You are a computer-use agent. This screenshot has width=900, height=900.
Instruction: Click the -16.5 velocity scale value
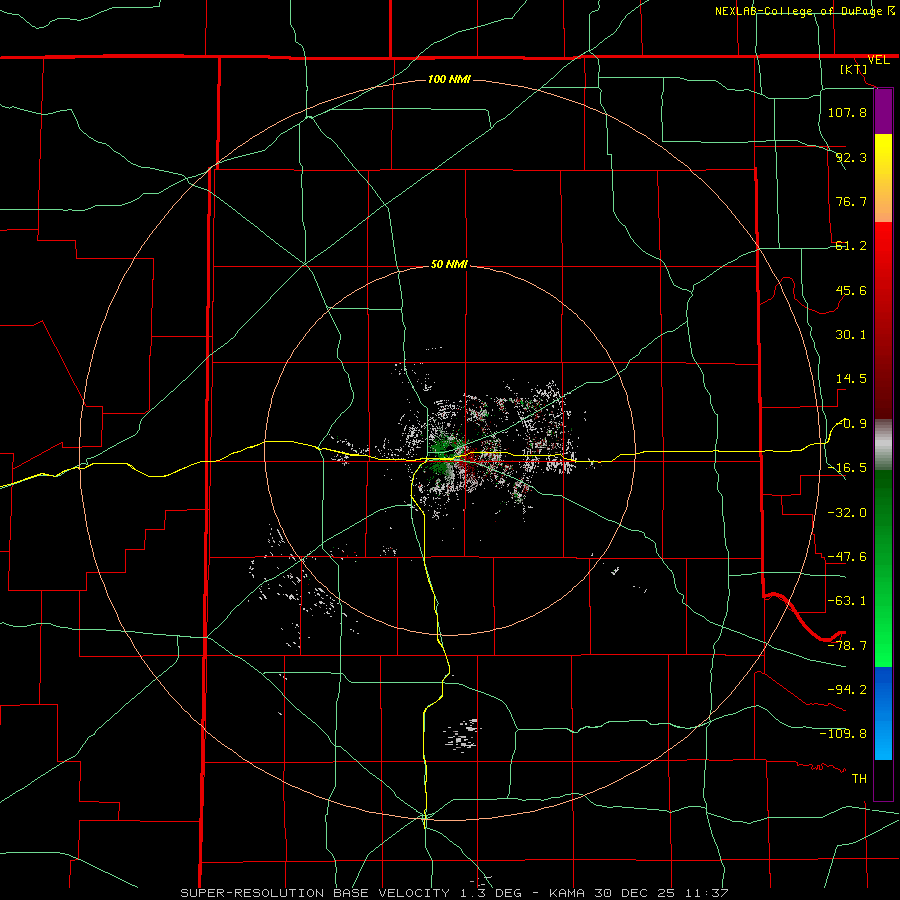point(847,468)
